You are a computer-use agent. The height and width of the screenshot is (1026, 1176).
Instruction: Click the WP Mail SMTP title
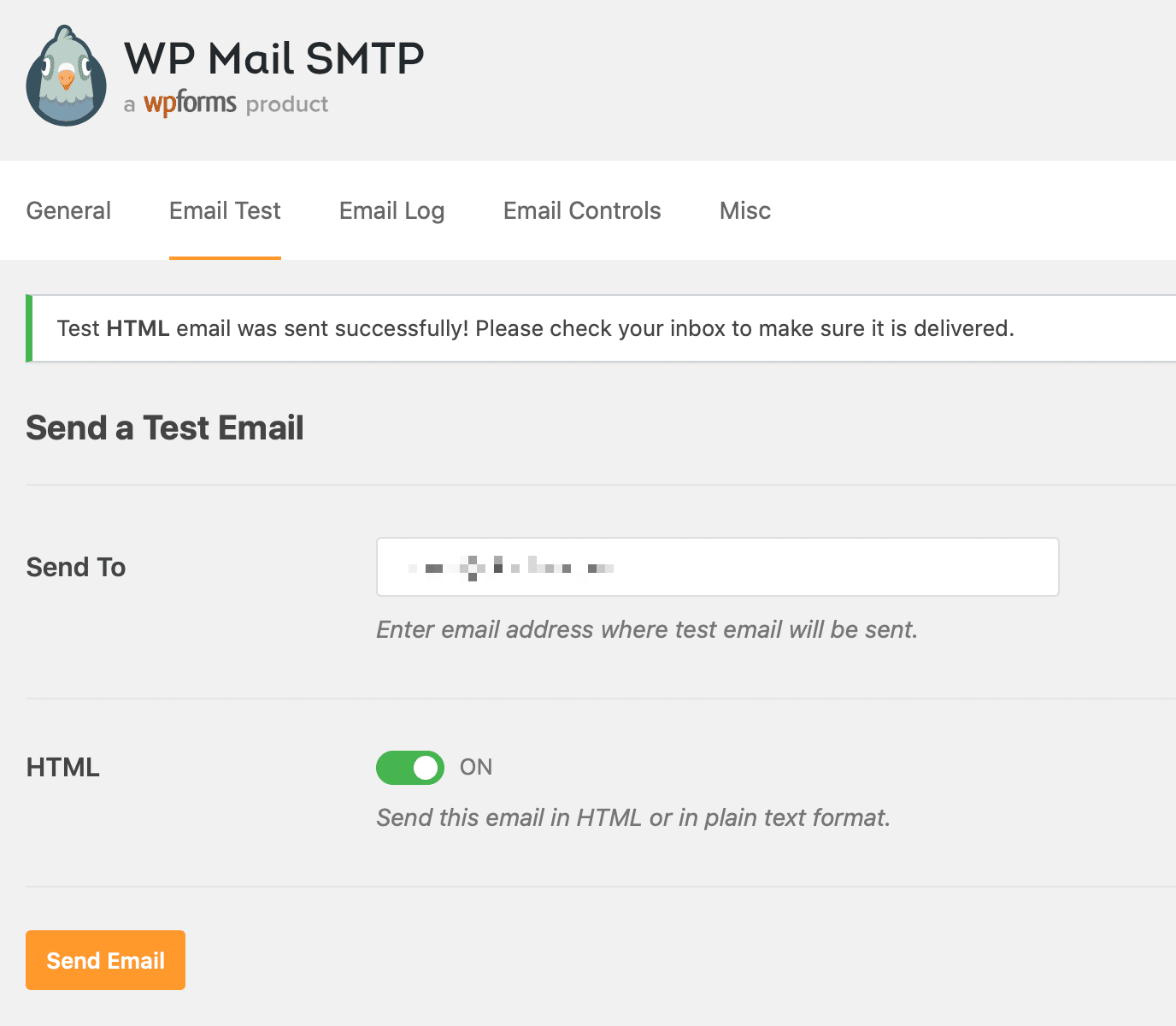[273, 59]
